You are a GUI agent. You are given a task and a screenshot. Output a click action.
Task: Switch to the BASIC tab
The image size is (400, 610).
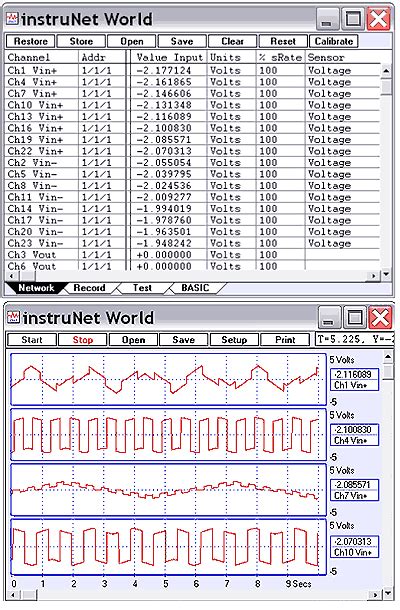195,288
